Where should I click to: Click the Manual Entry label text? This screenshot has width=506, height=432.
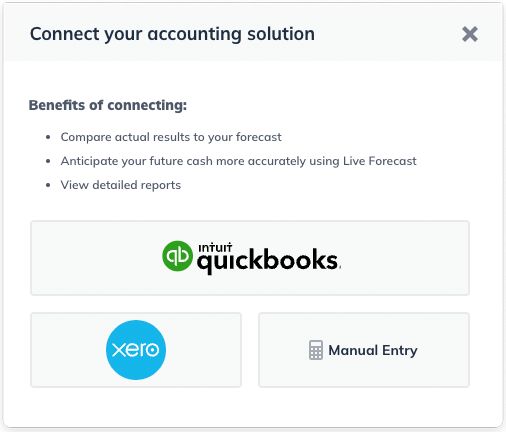tap(373, 350)
